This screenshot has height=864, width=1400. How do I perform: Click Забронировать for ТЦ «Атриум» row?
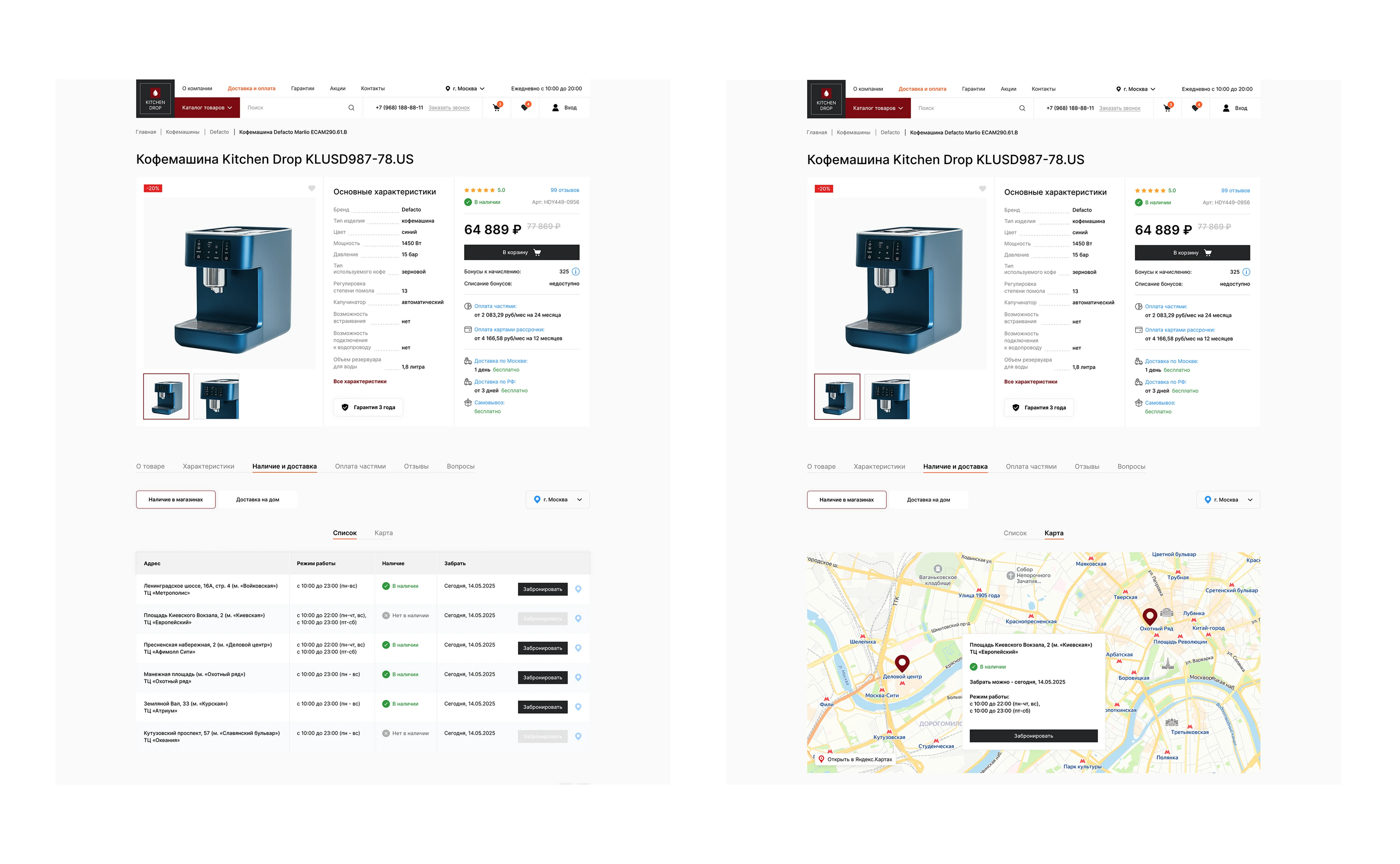tap(542, 707)
